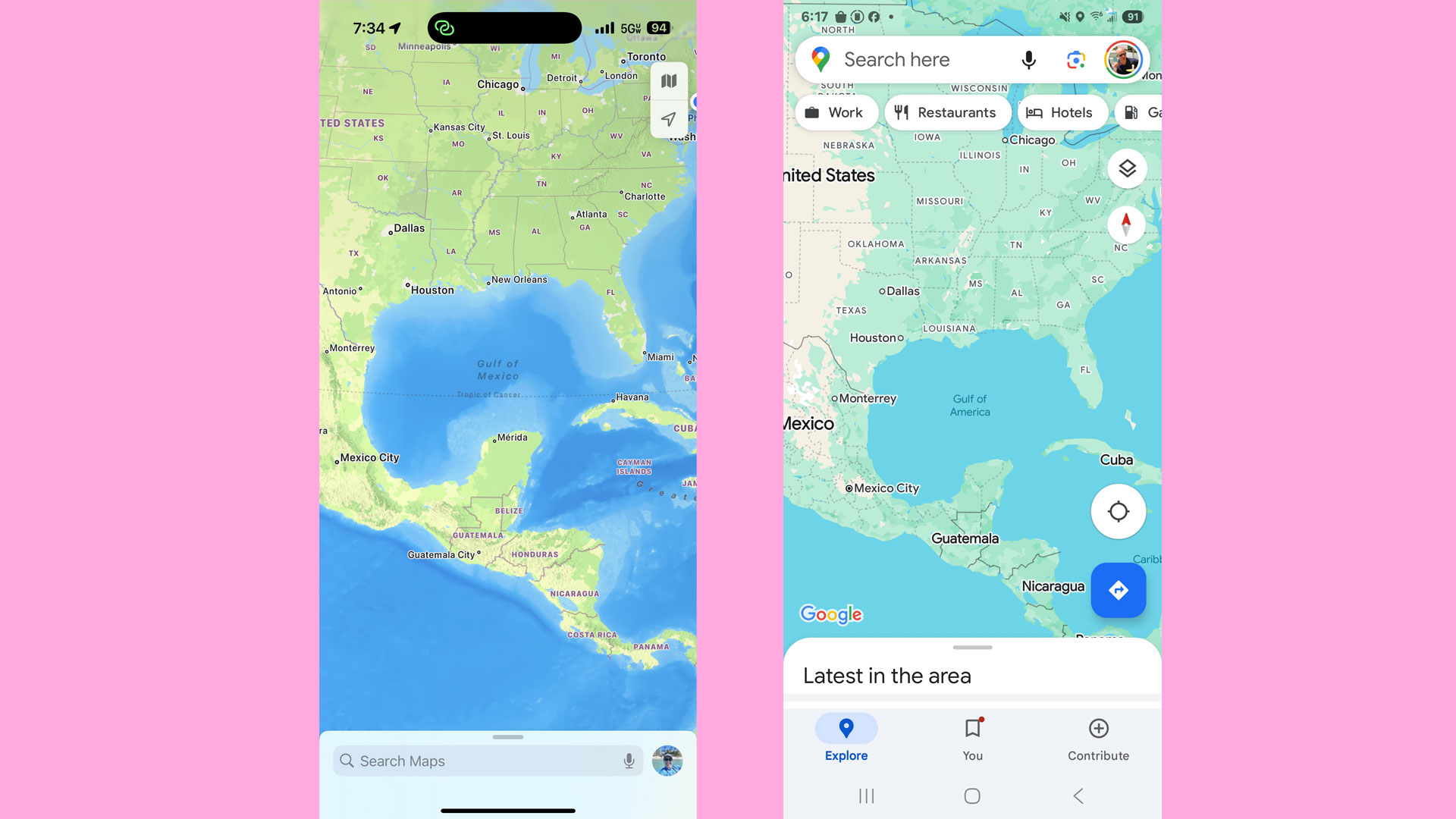Tap the Contribute button in Google Maps
The height and width of the screenshot is (819, 1456).
tap(1098, 738)
